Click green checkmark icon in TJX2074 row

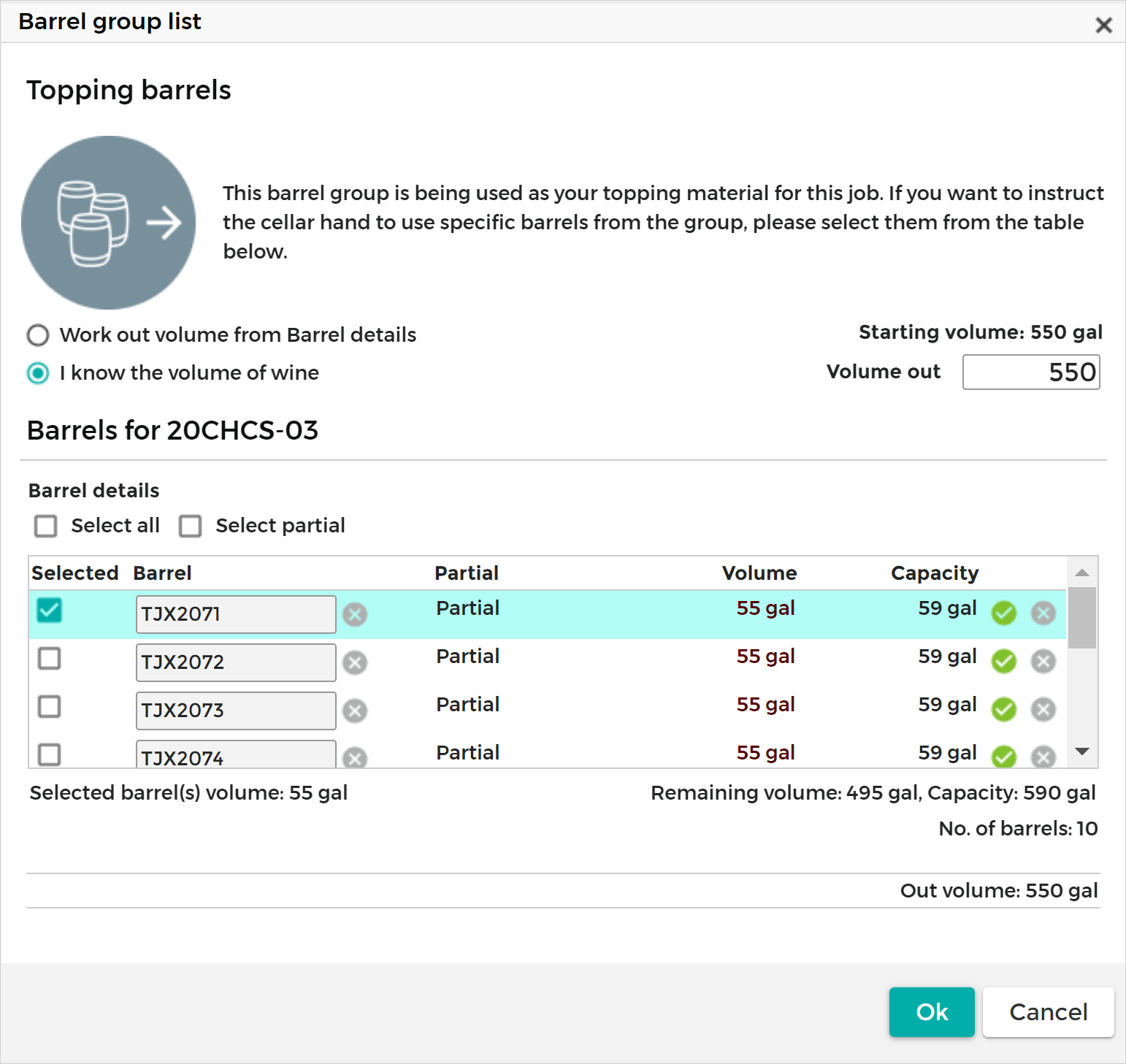click(x=1004, y=757)
